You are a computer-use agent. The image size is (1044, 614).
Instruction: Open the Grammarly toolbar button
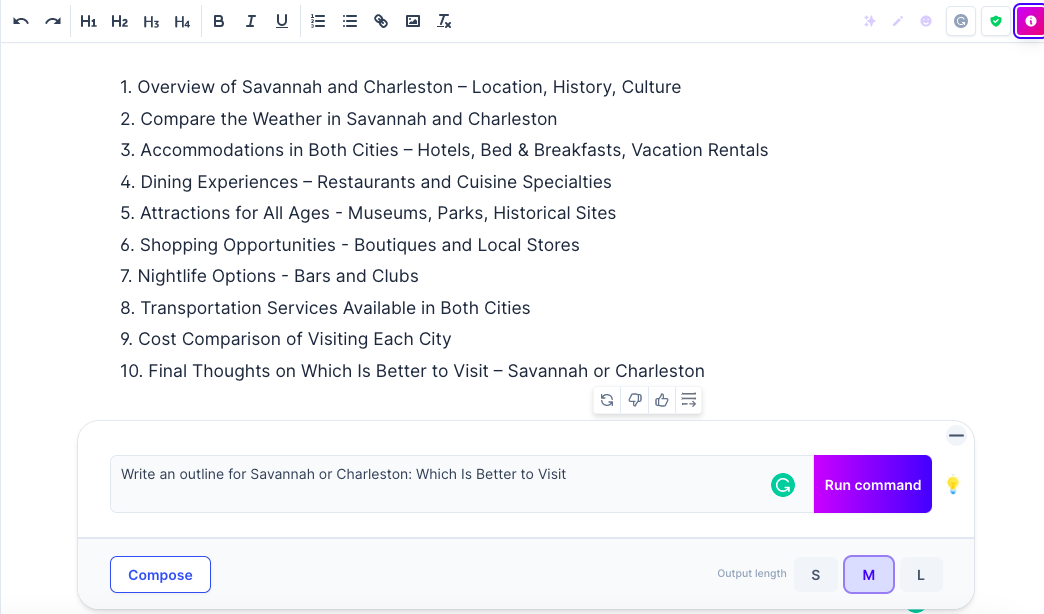(961, 21)
